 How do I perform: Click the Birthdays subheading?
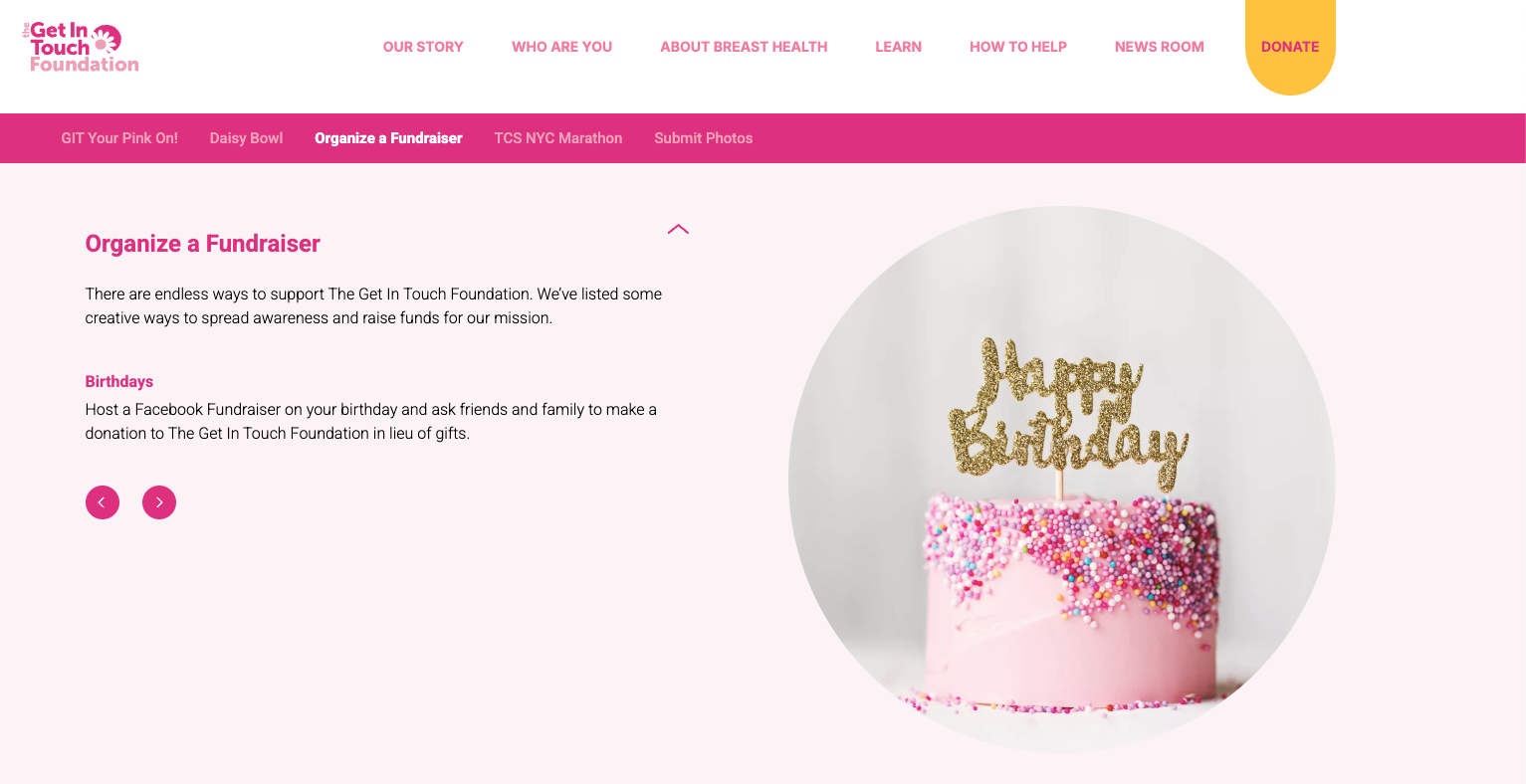(119, 381)
